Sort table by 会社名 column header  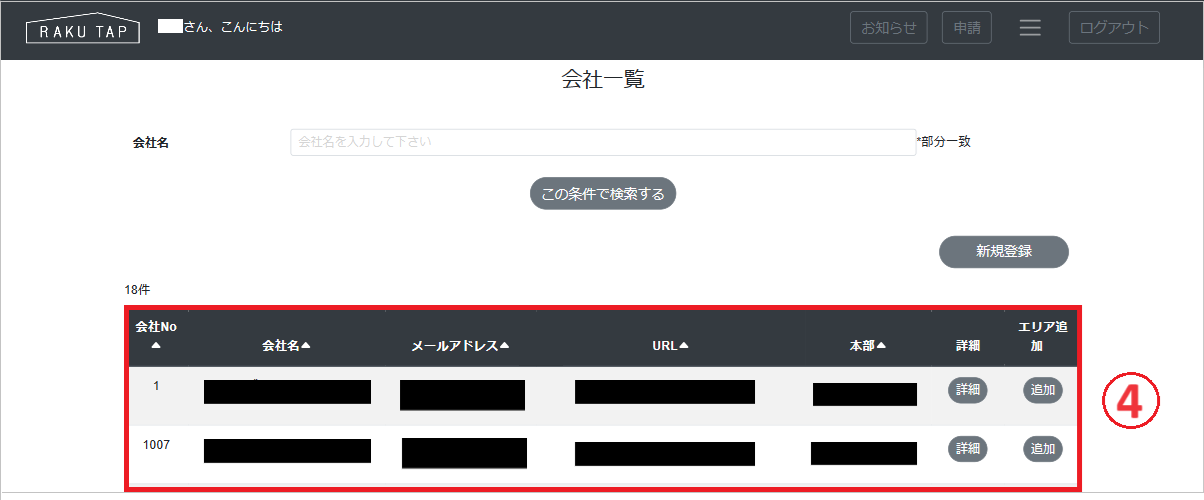tap(287, 346)
